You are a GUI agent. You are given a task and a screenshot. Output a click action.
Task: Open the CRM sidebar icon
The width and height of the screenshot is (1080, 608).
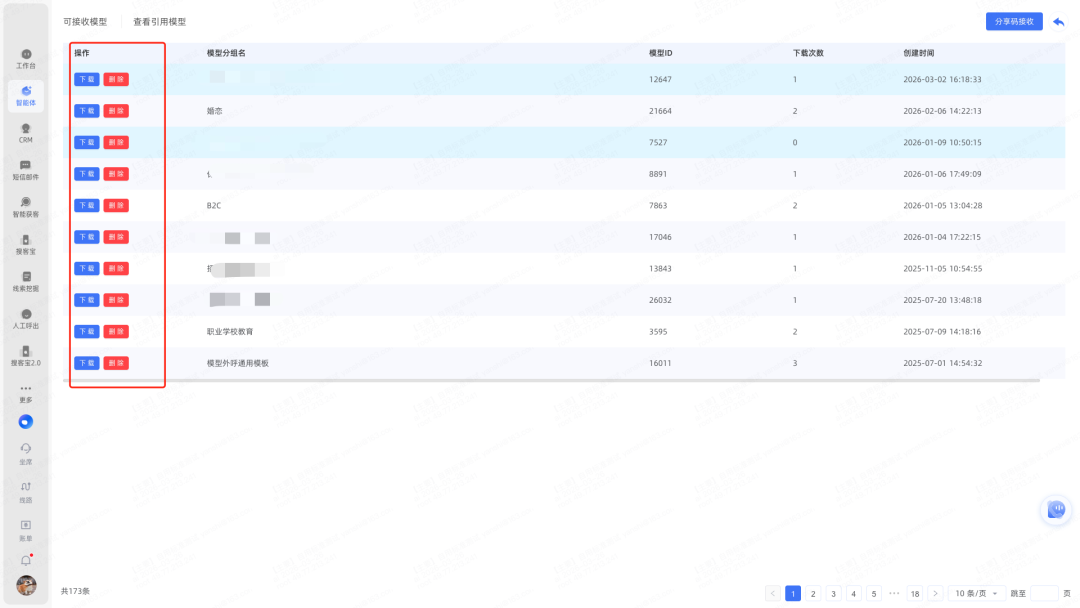[26, 133]
